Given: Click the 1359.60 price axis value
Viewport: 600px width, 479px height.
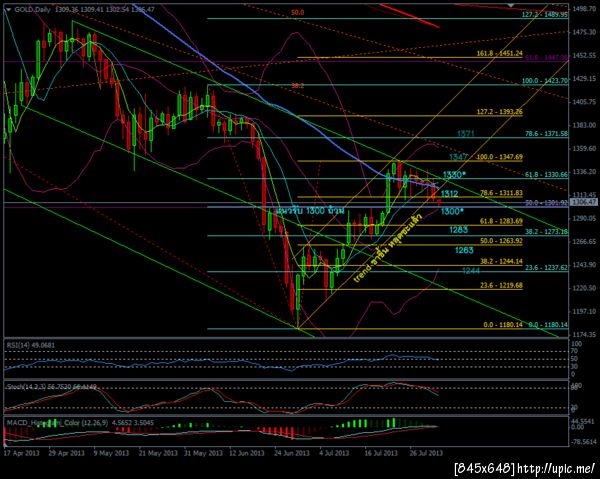Looking at the screenshot, I should [584, 148].
